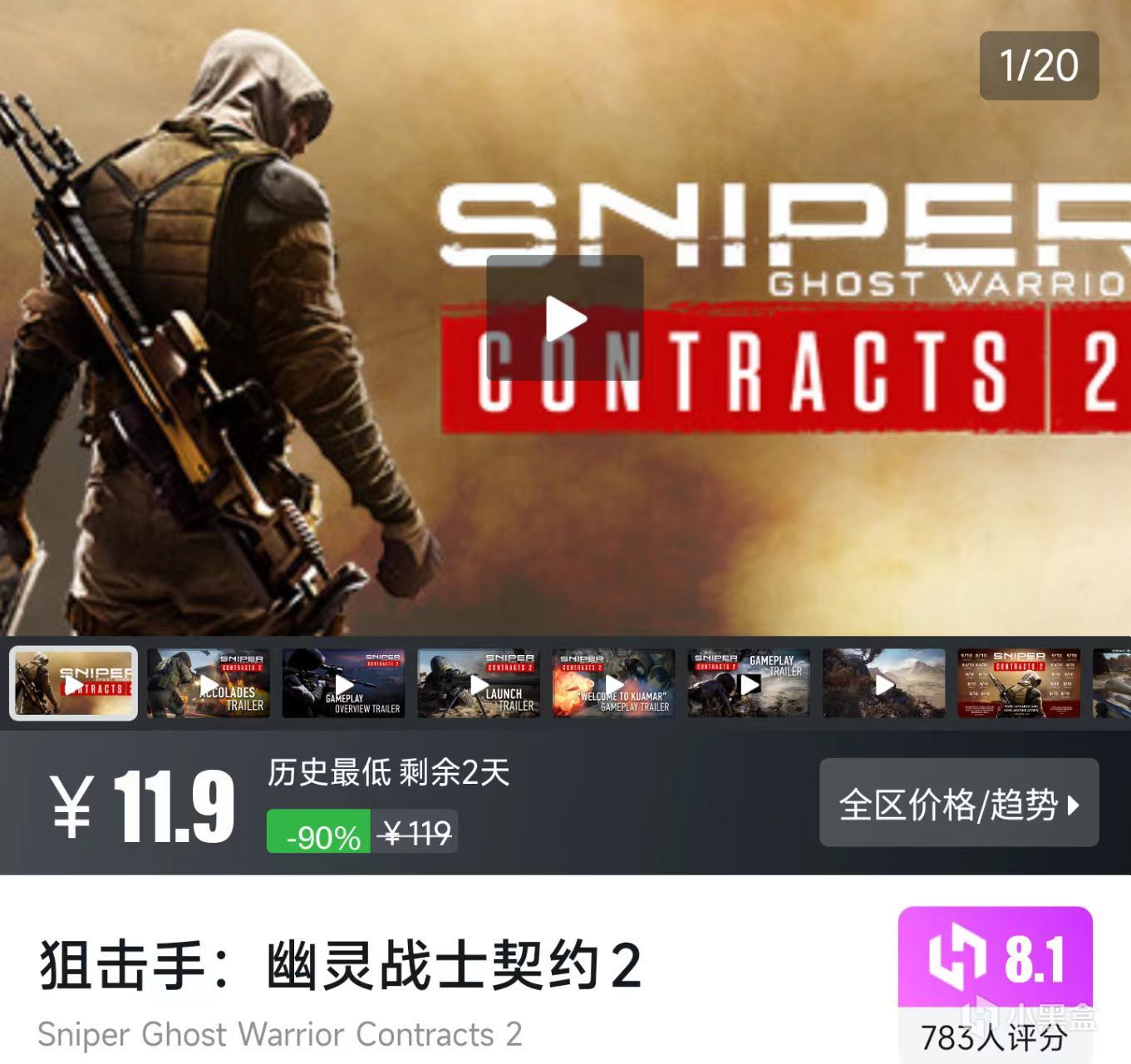Open the review scores screenshot thumbnail
Viewport: 1131px width, 1064px height.
1019,683
